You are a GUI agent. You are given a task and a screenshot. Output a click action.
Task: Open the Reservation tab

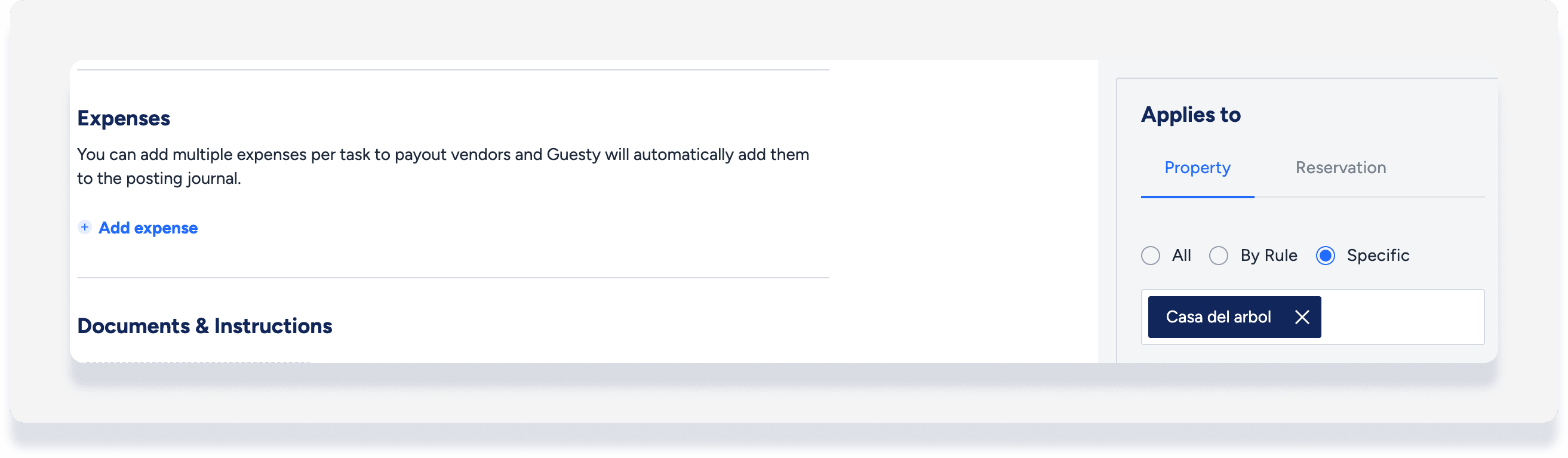click(1341, 167)
